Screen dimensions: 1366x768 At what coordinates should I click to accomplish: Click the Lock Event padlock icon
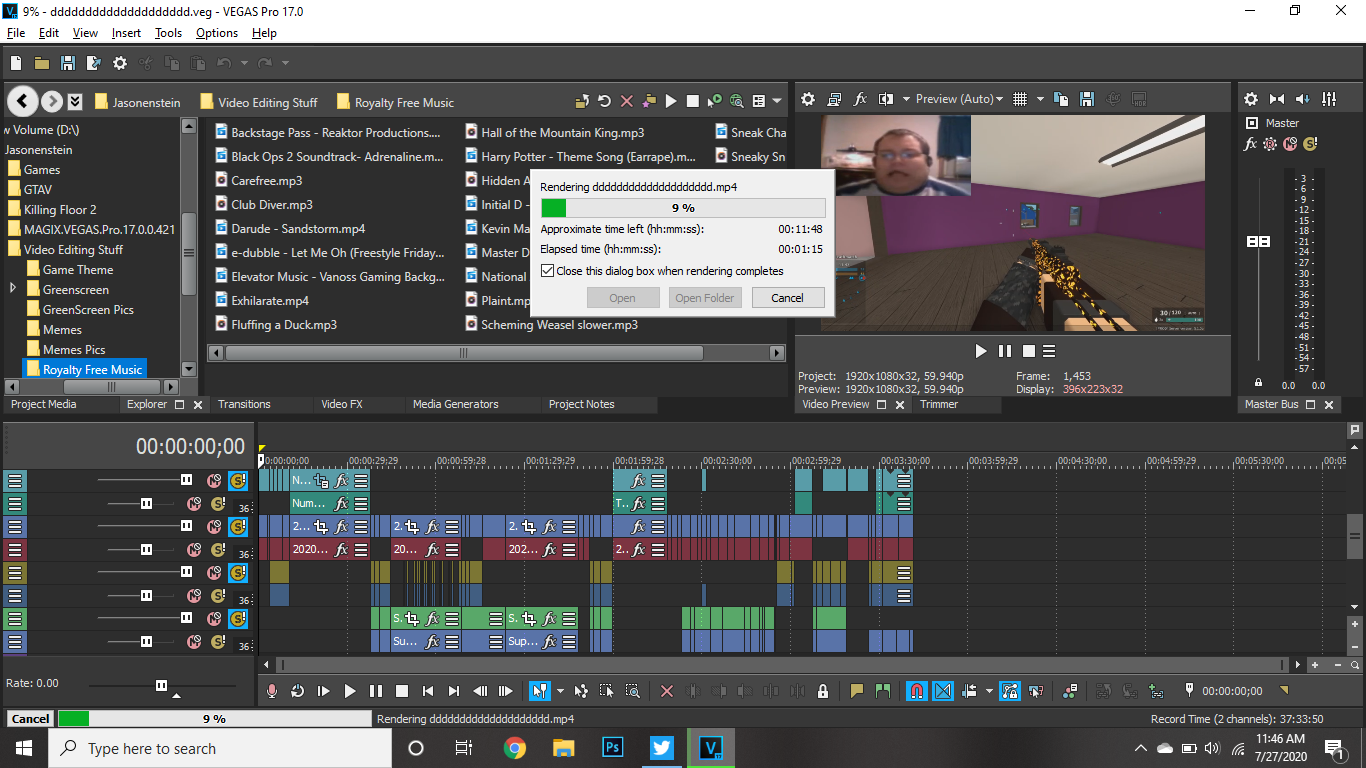tap(823, 691)
